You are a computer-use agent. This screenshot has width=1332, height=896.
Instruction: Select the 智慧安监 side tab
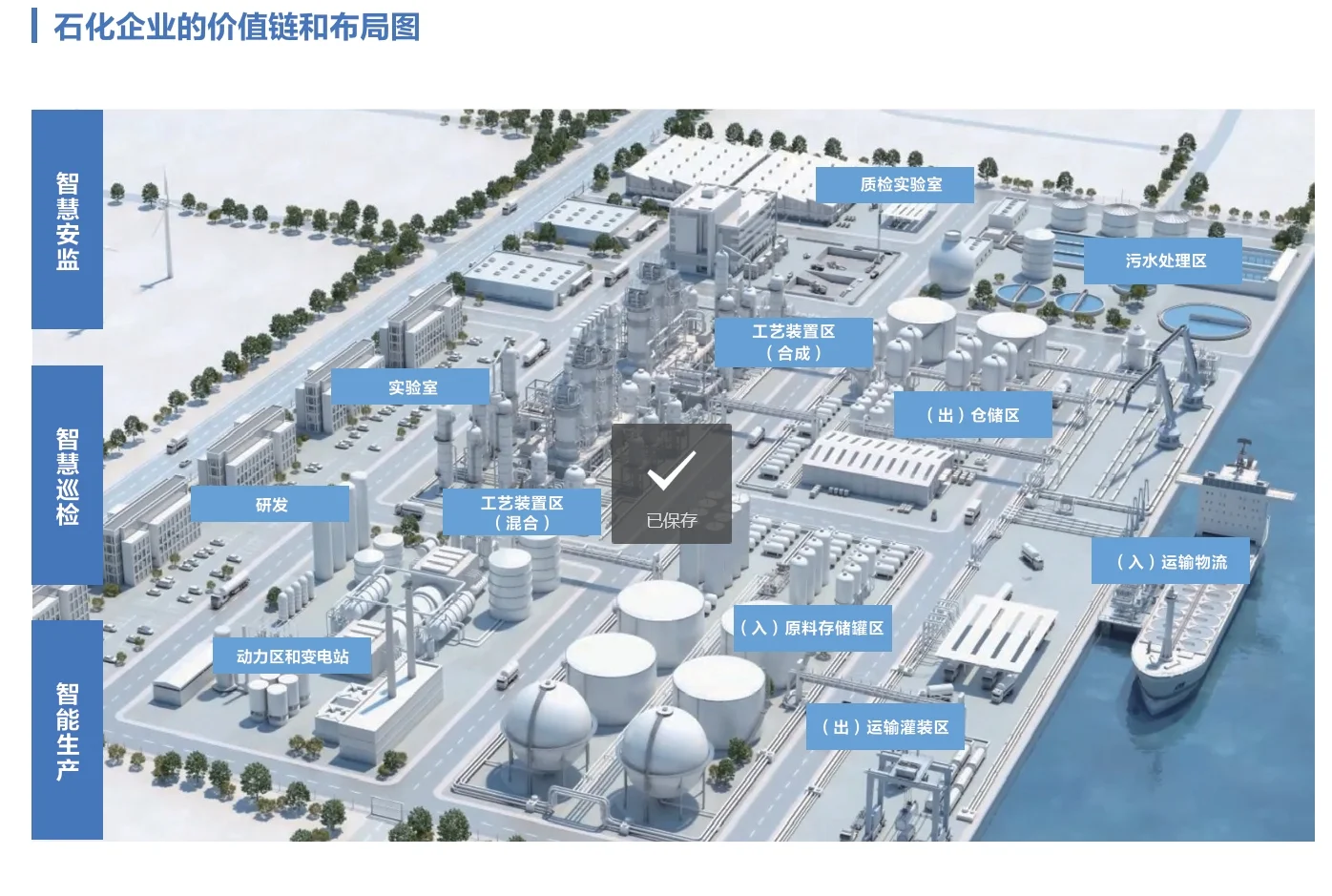click(x=67, y=219)
